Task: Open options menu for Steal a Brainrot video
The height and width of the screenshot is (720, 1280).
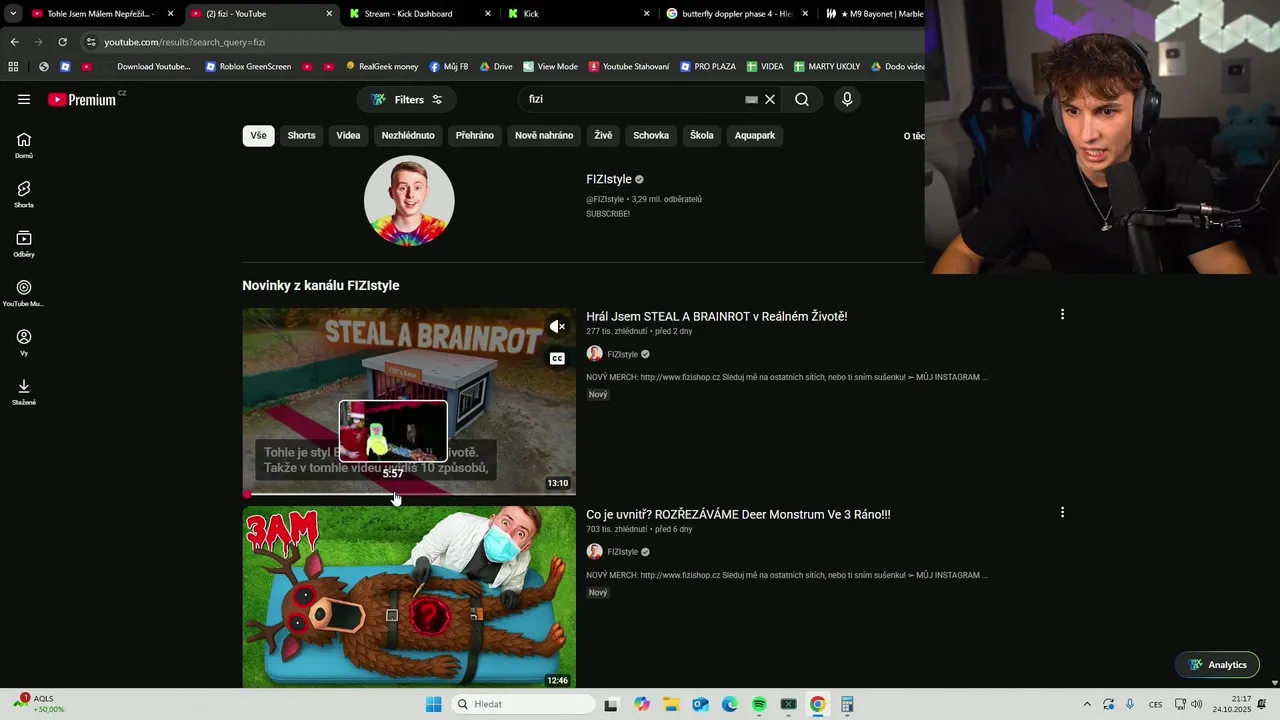Action: [x=1062, y=314]
